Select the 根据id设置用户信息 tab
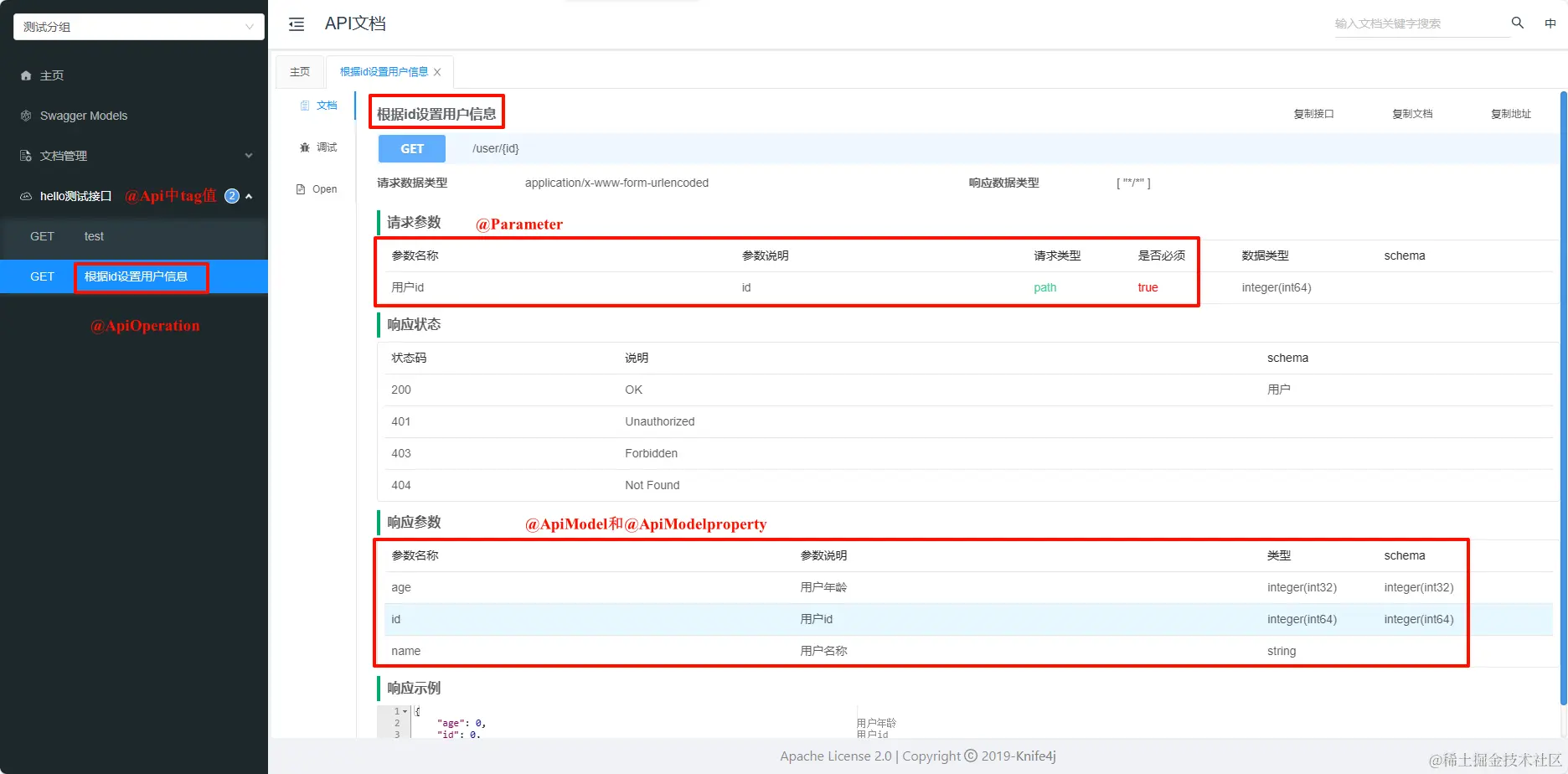 pyautogui.click(x=384, y=72)
